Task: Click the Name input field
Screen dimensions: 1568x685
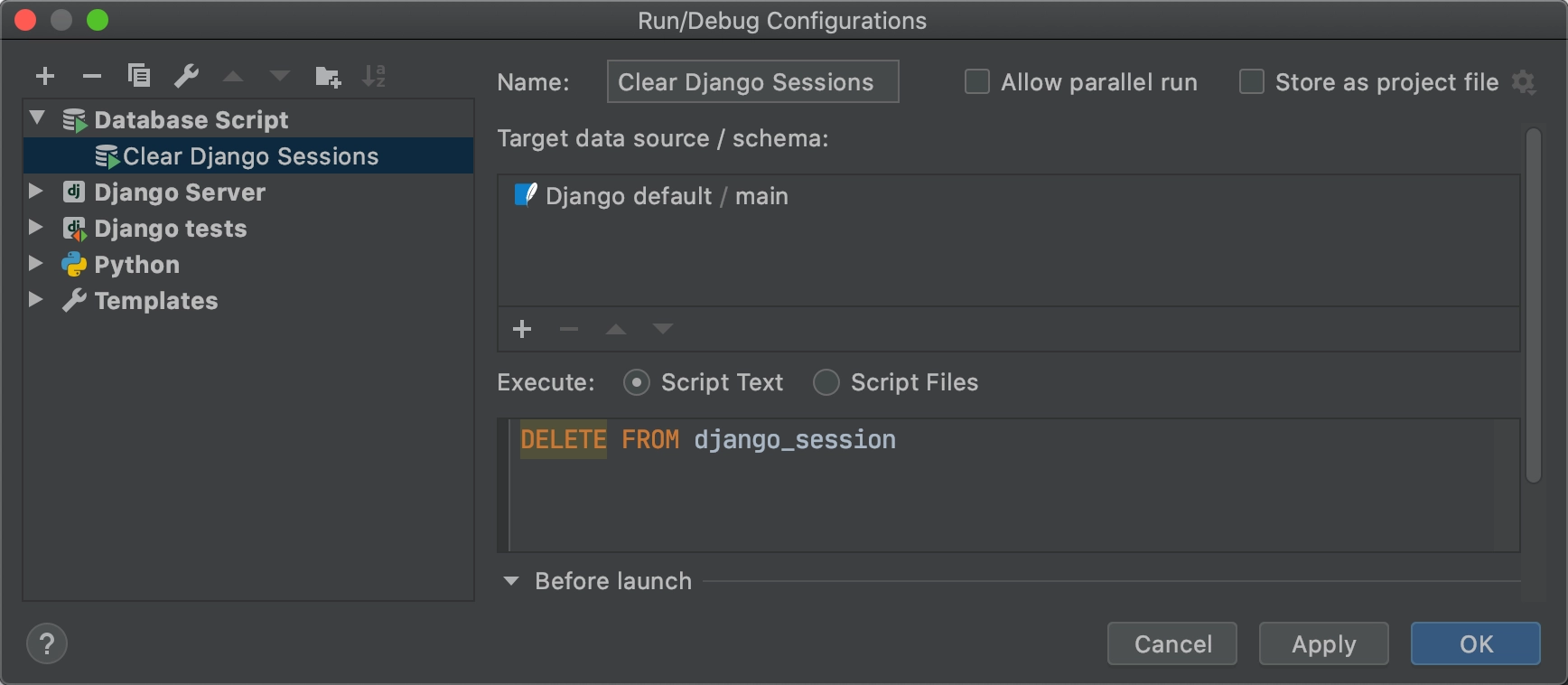Action: (x=753, y=81)
